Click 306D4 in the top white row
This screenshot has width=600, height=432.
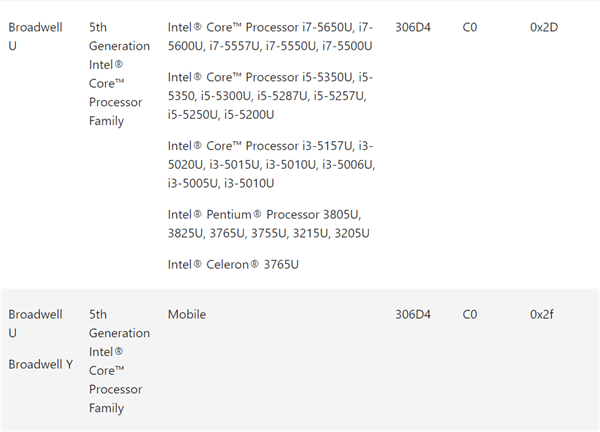pyautogui.click(x=413, y=27)
